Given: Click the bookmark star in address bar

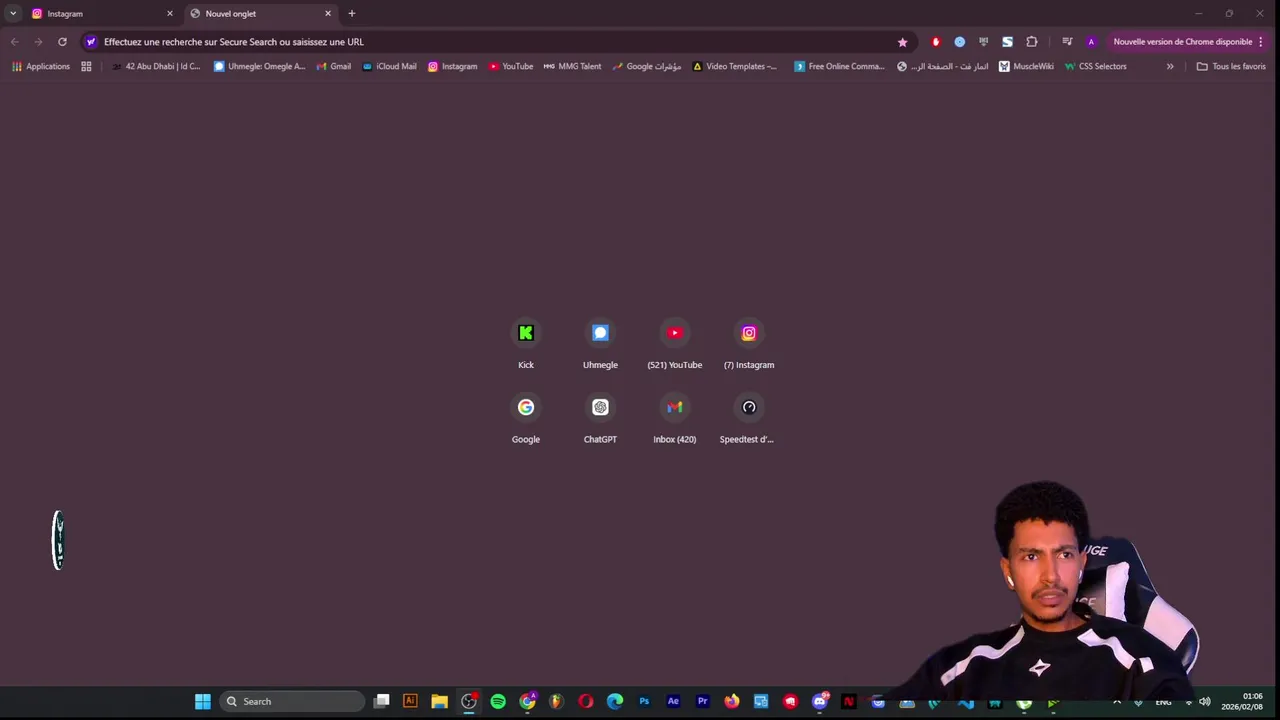Looking at the screenshot, I should pos(902,42).
